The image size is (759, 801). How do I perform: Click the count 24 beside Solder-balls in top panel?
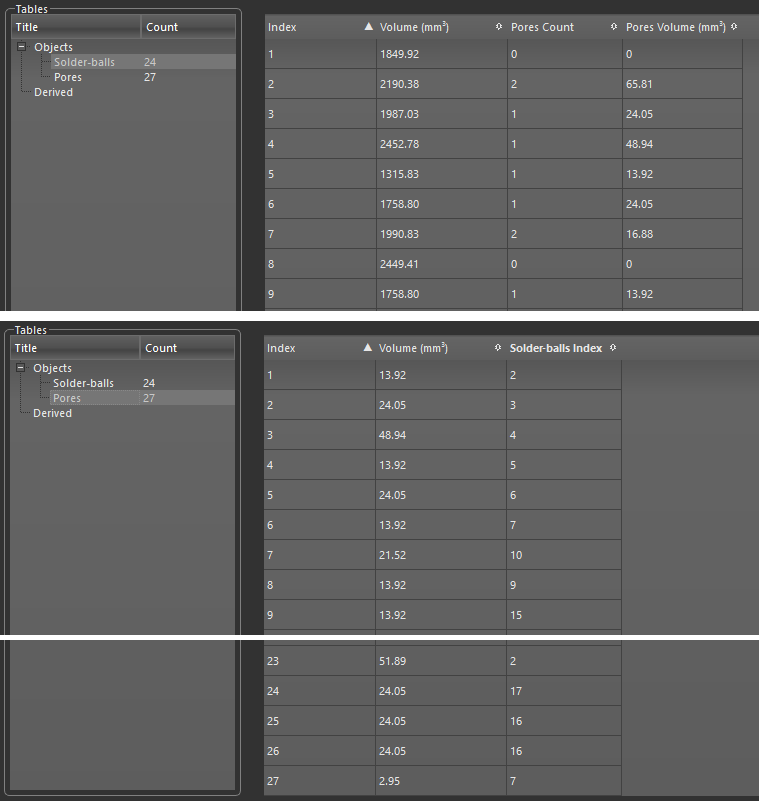coord(150,62)
